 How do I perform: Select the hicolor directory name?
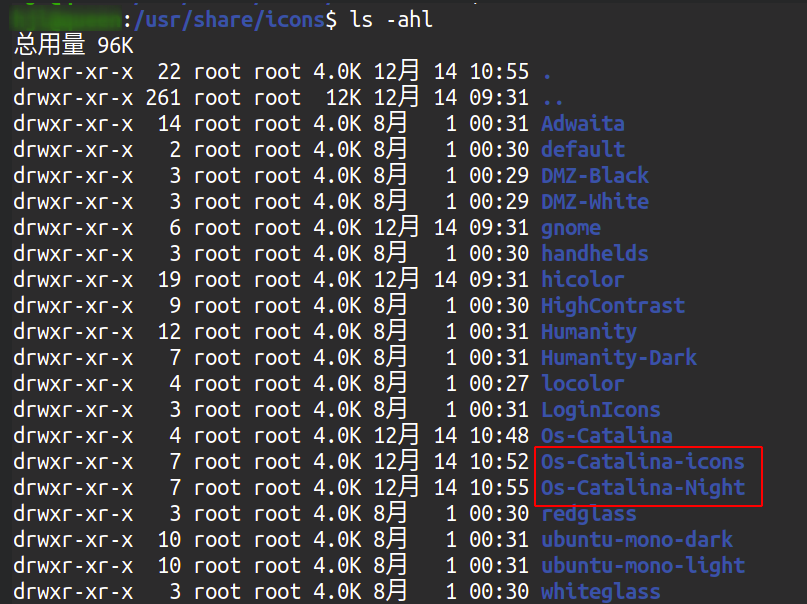tap(583, 279)
